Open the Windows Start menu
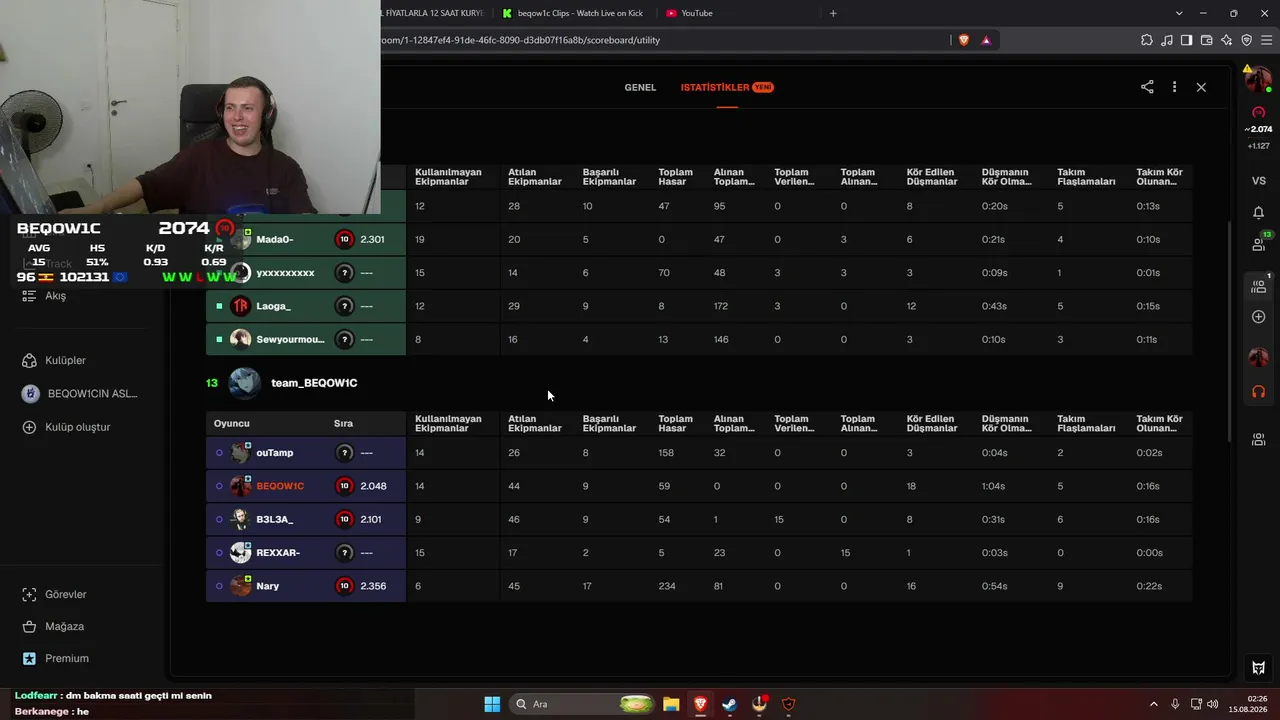 (x=492, y=704)
